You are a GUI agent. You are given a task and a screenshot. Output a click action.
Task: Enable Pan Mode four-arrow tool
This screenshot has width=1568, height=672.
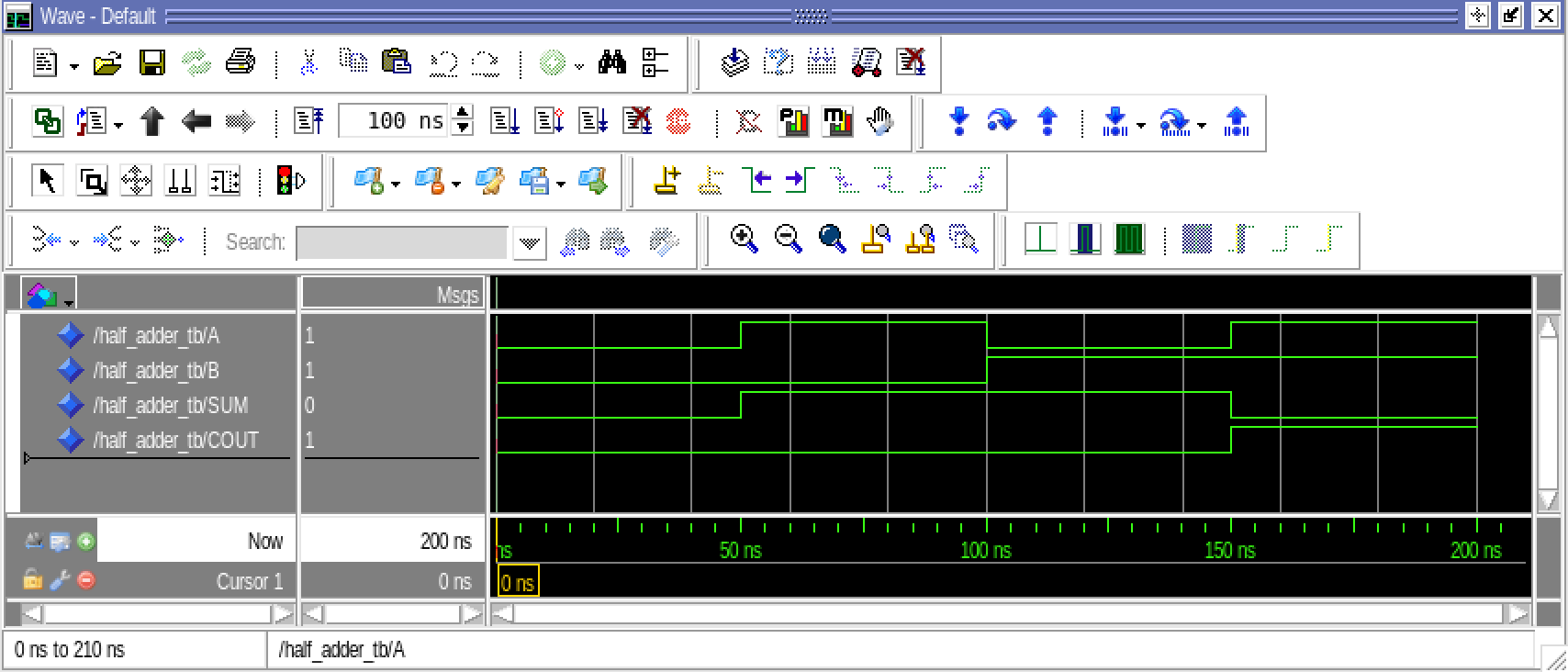[136, 181]
